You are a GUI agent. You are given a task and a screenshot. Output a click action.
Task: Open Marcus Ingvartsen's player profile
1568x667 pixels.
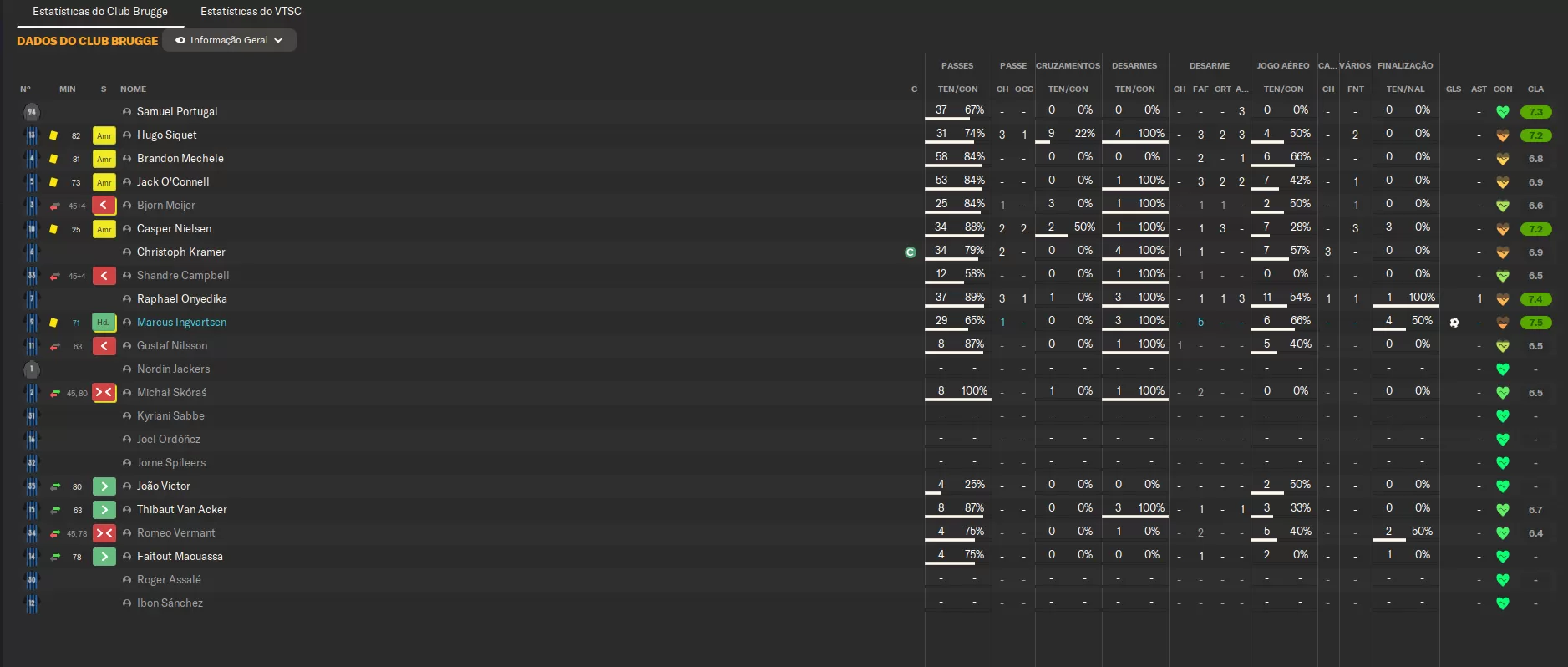pyautogui.click(x=181, y=323)
